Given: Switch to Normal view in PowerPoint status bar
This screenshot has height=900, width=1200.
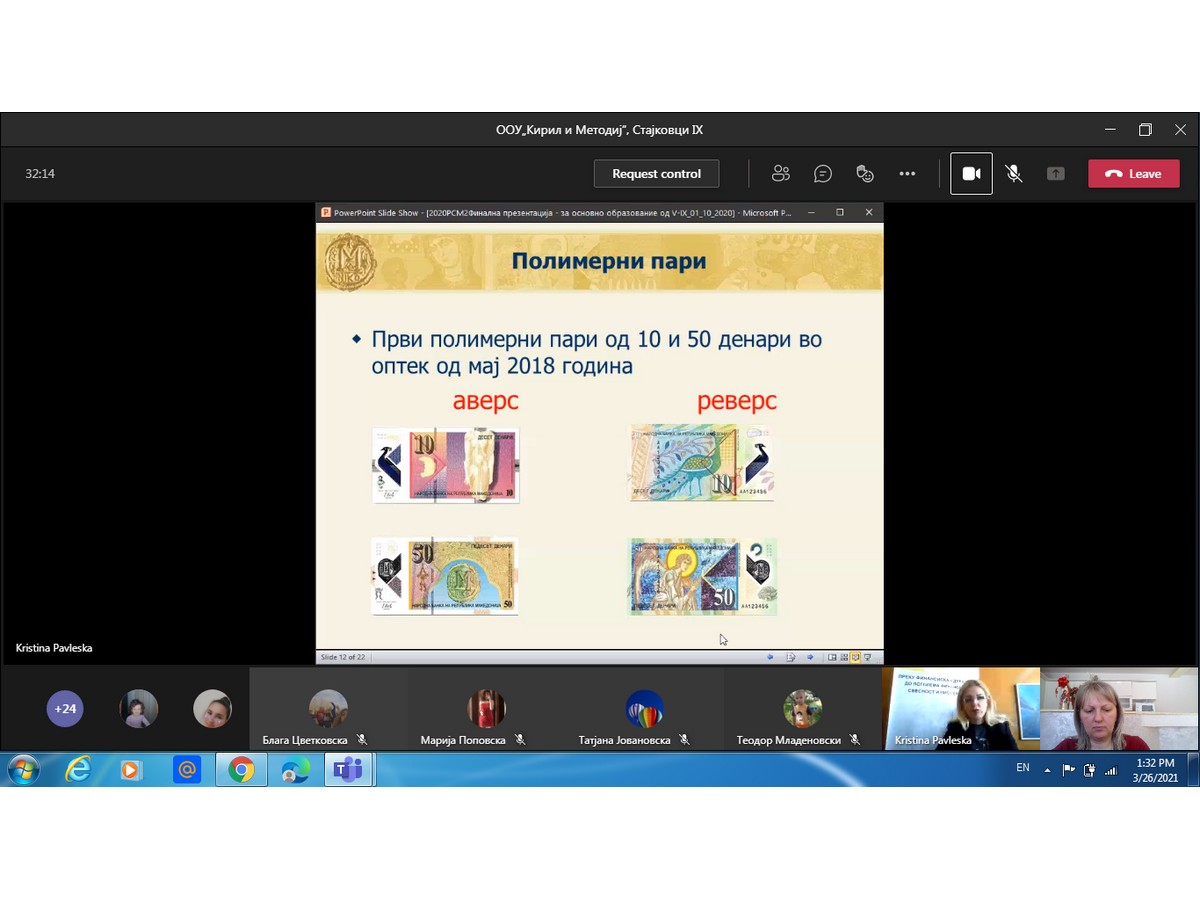Looking at the screenshot, I should click(832, 657).
